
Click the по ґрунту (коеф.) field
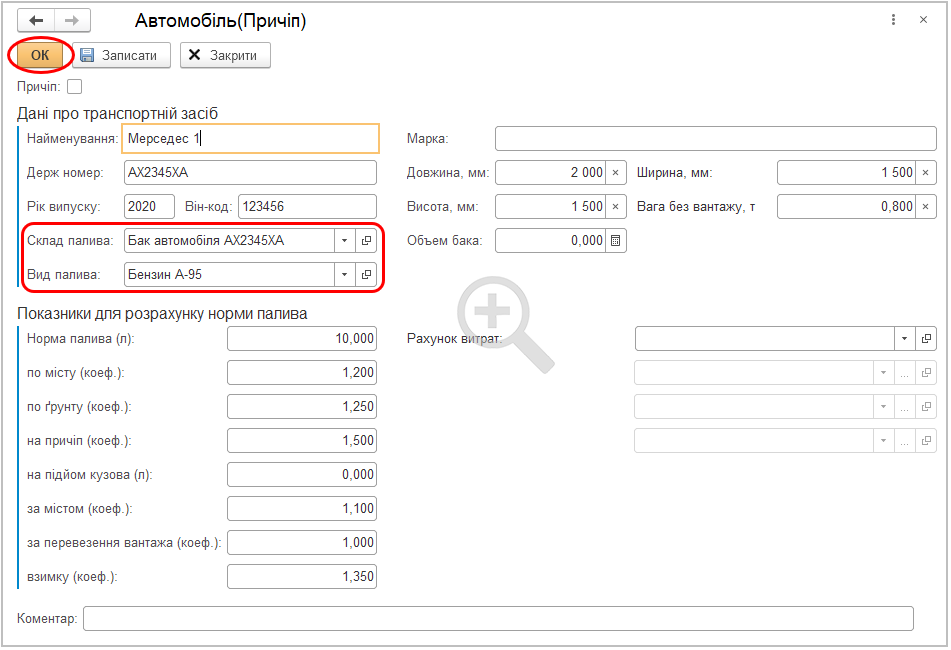click(x=302, y=407)
